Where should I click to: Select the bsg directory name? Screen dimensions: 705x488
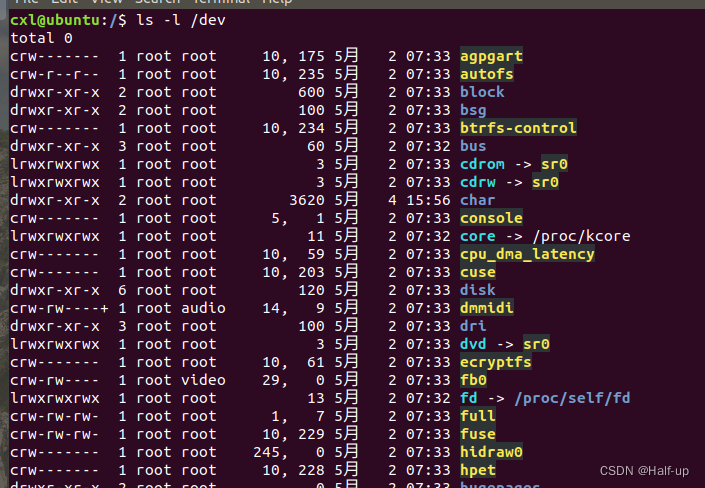pyautogui.click(x=473, y=110)
